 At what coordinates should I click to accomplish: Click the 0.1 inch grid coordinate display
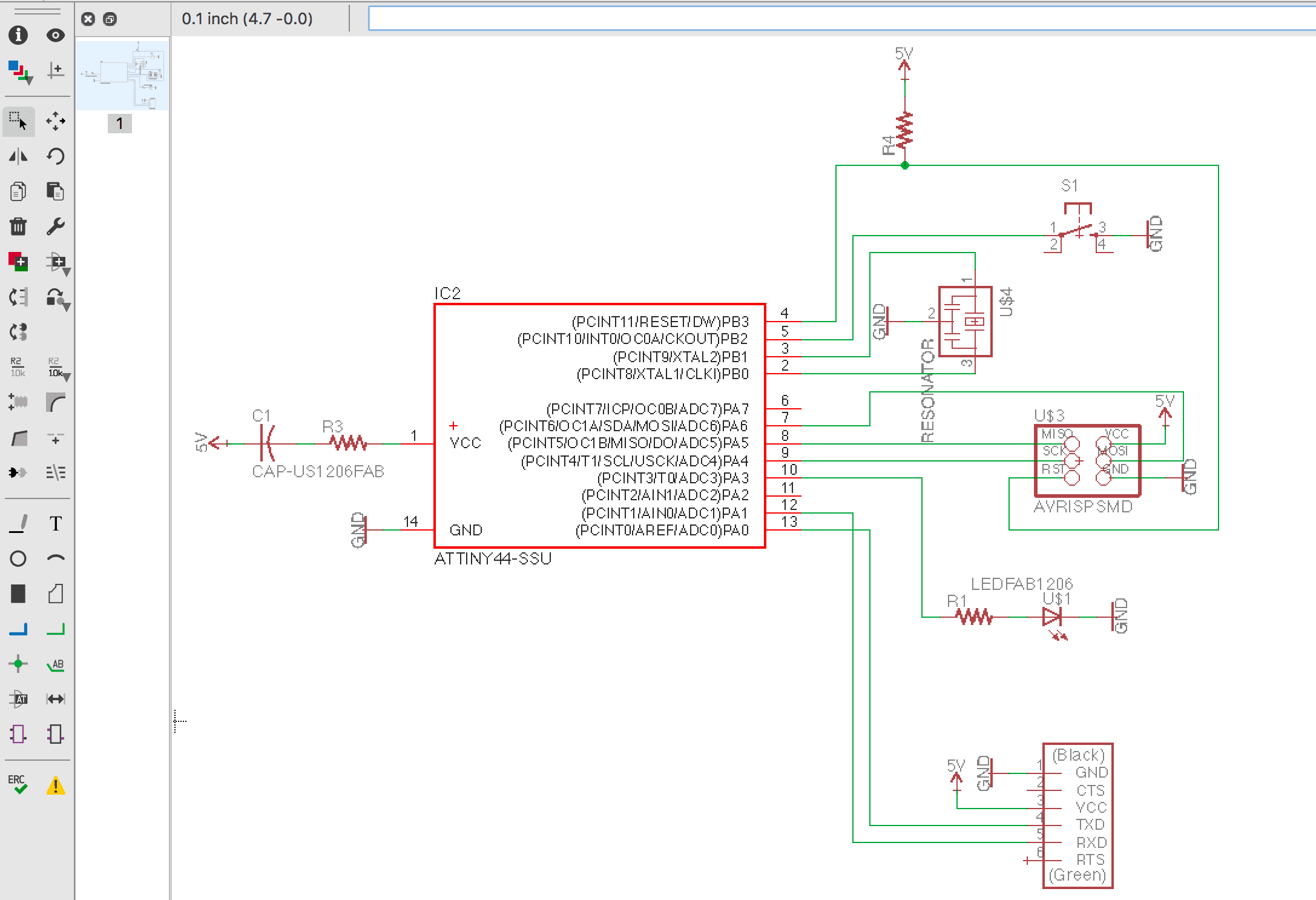point(247,19)
